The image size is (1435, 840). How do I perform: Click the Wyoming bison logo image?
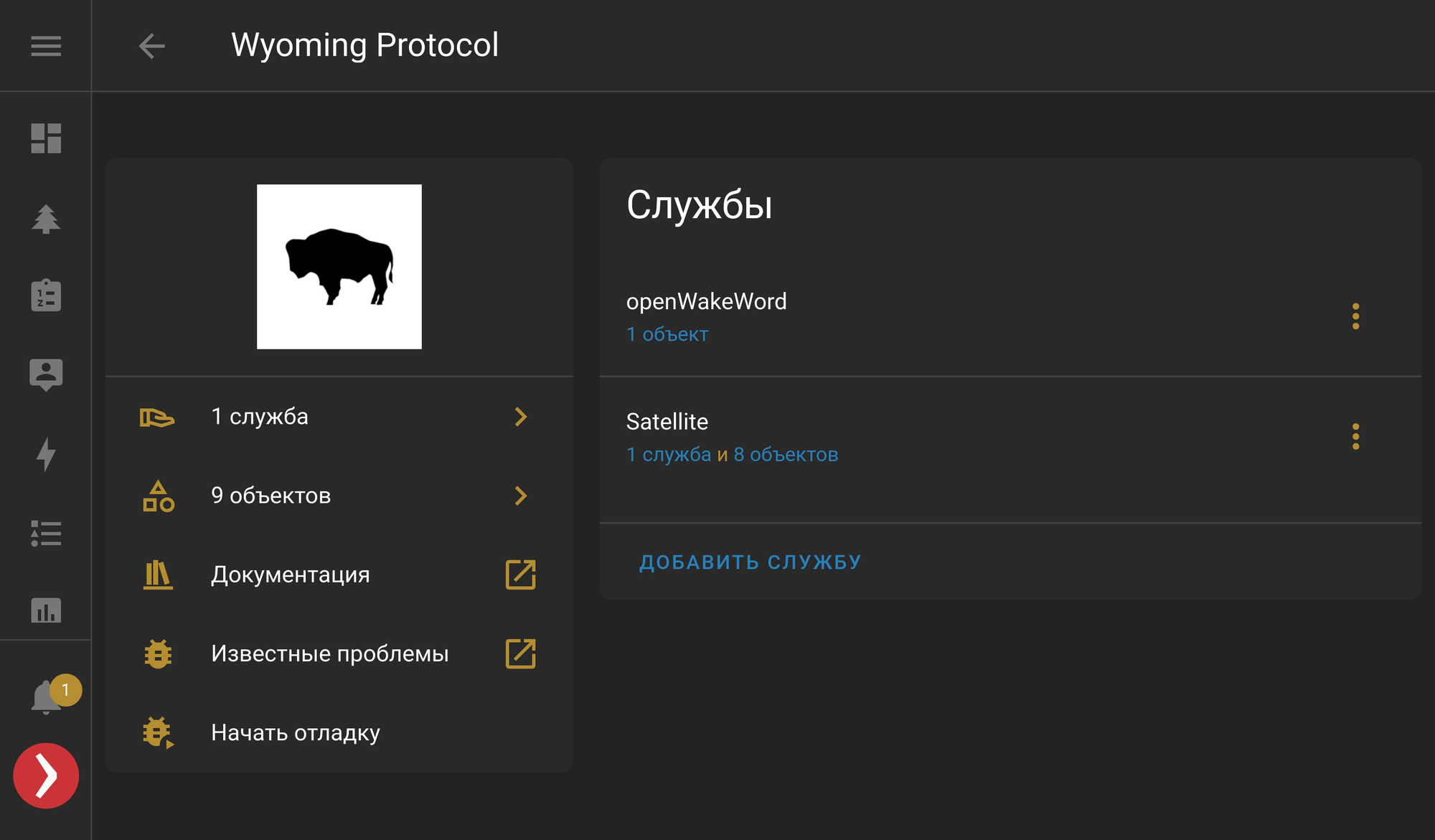tap(339, 267)
